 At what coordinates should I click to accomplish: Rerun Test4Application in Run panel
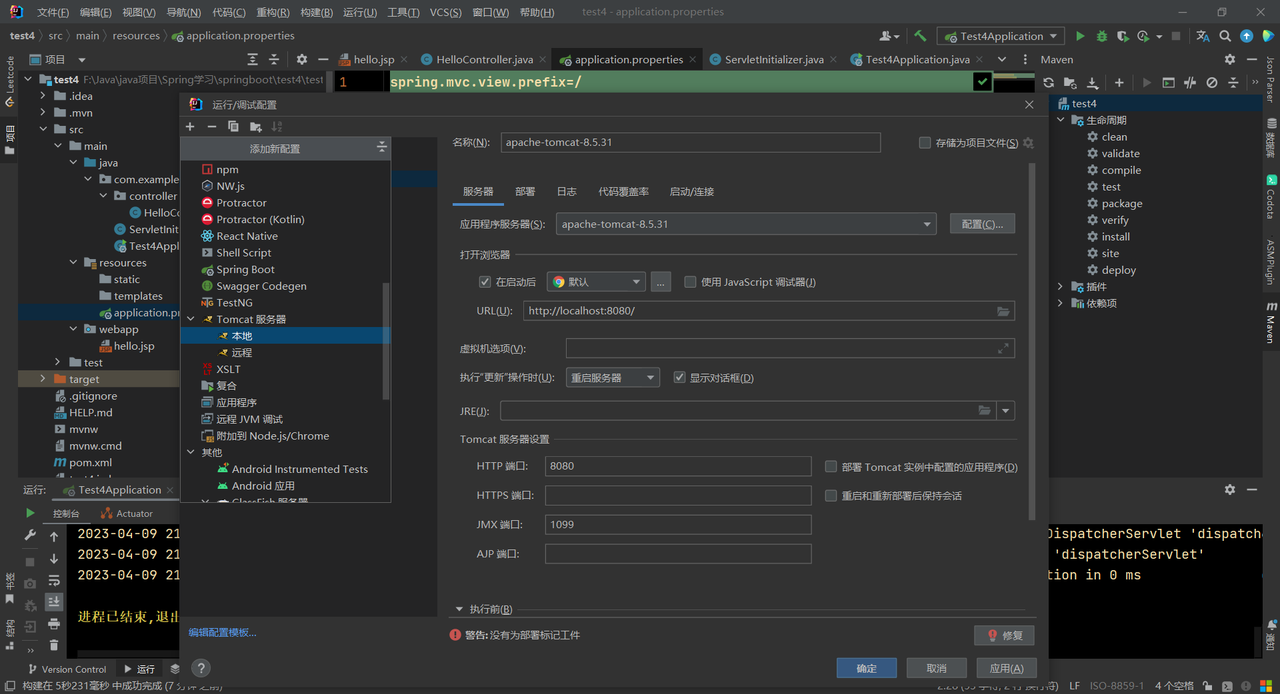(30, 513)
